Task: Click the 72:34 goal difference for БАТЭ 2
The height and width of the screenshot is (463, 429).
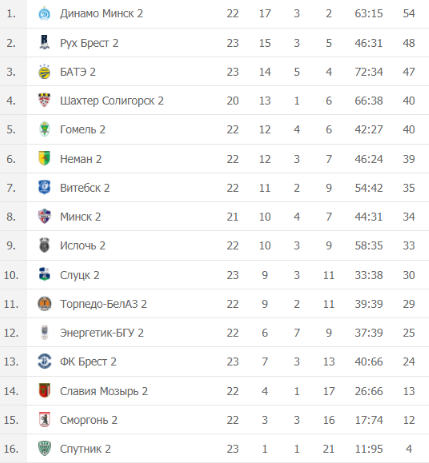Action: point(369,72)
